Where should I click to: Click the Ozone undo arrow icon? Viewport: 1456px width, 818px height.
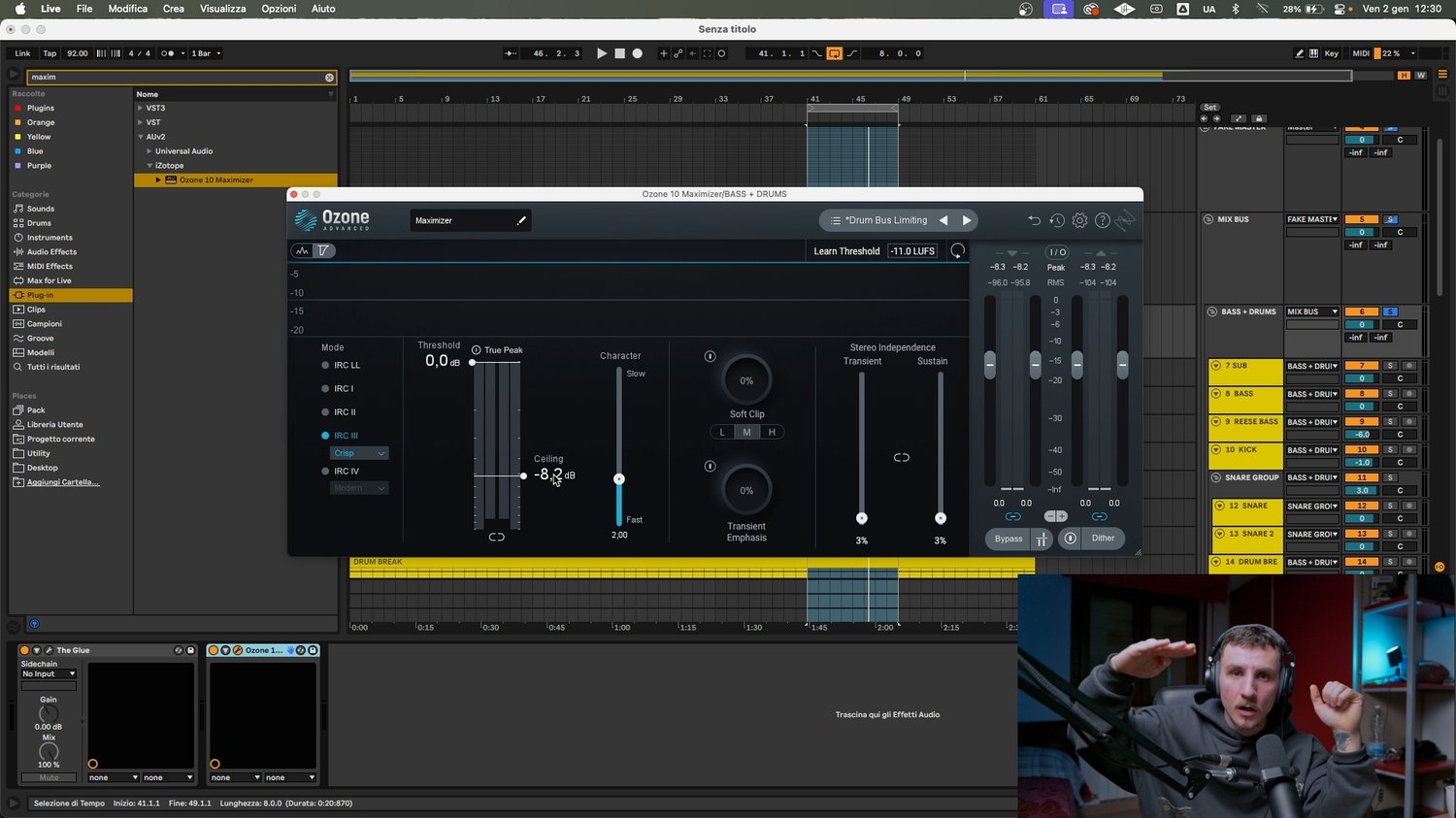point(1034,221)
